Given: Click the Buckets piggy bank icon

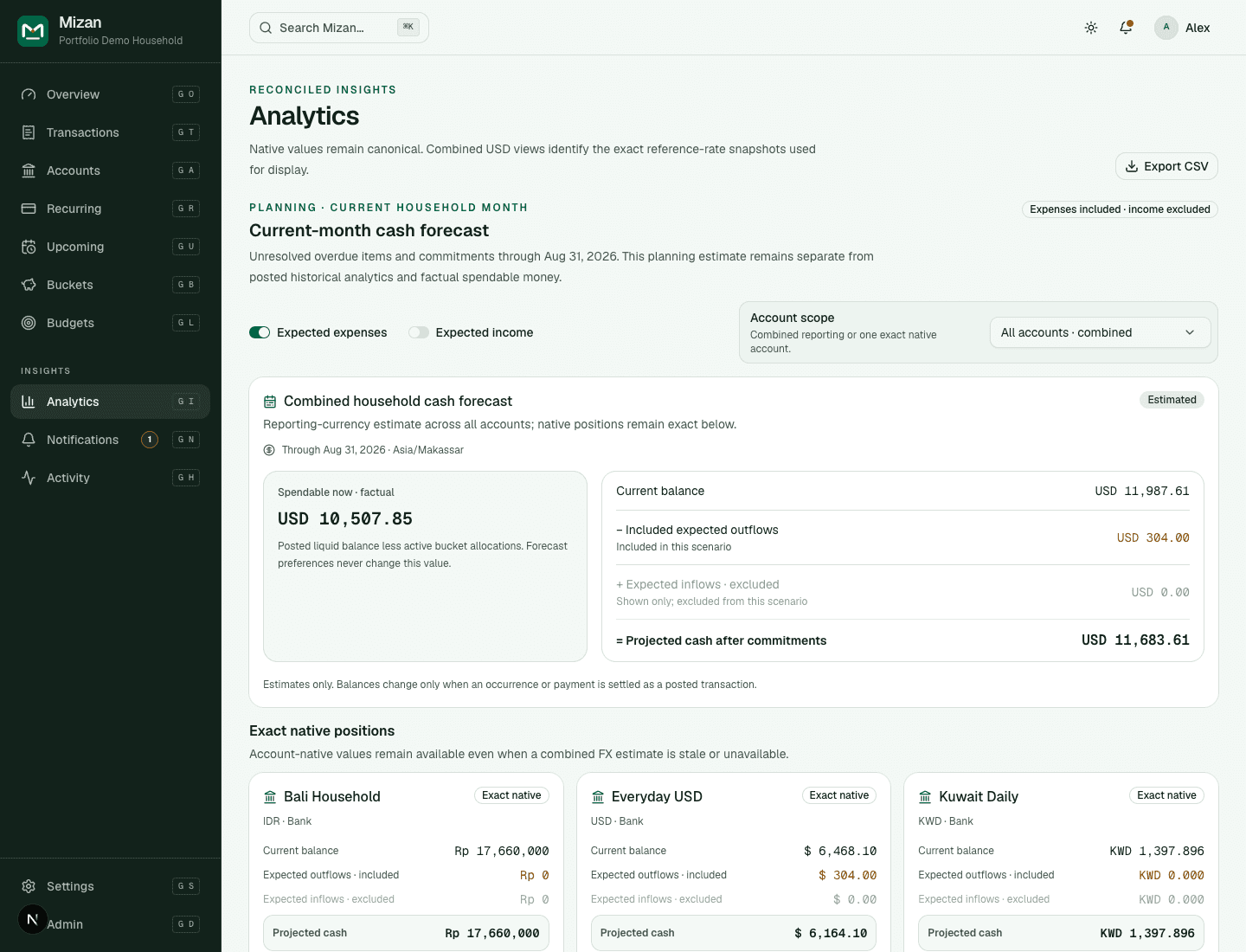Looking at the screenshot, I should (29, 285).
